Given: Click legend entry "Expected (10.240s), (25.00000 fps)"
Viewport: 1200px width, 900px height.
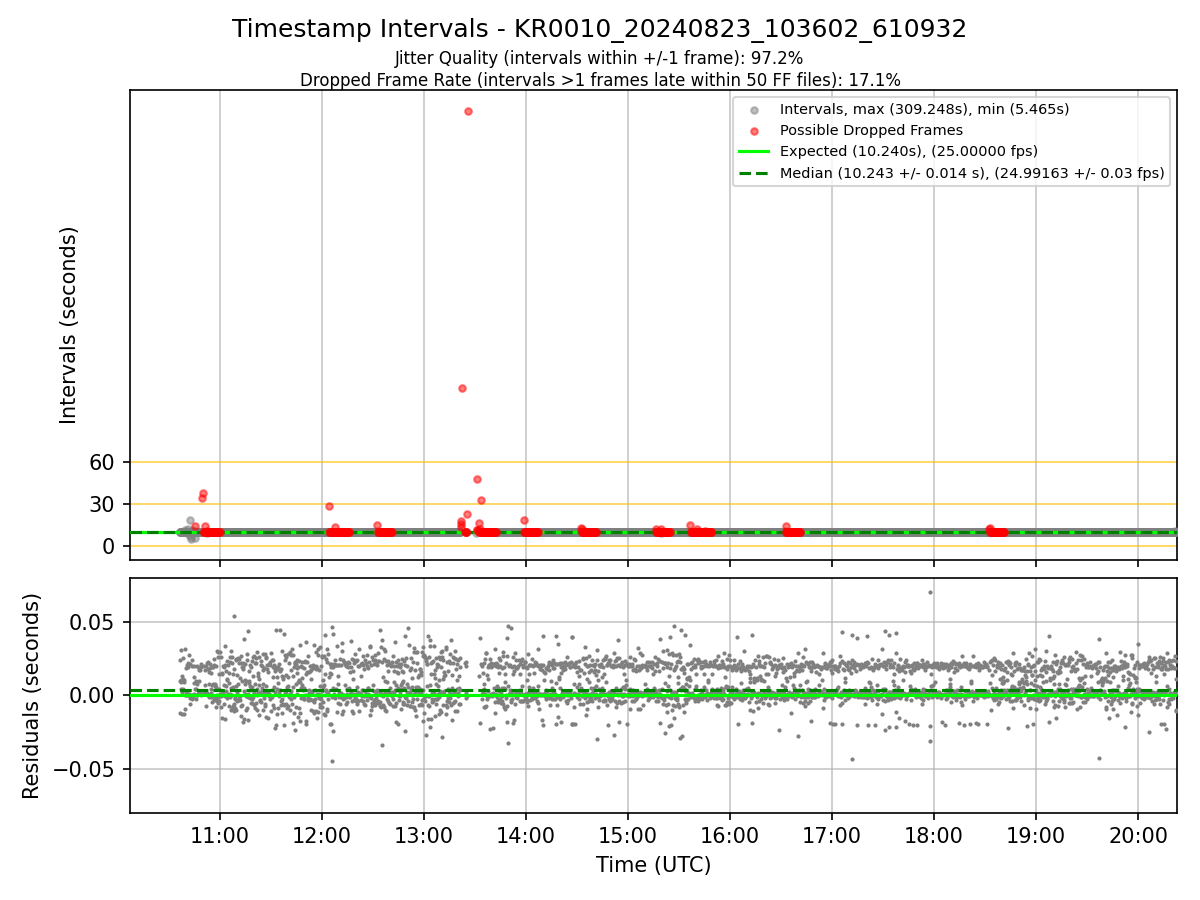Looking at the screenshot, I should [x=908, y=151].
